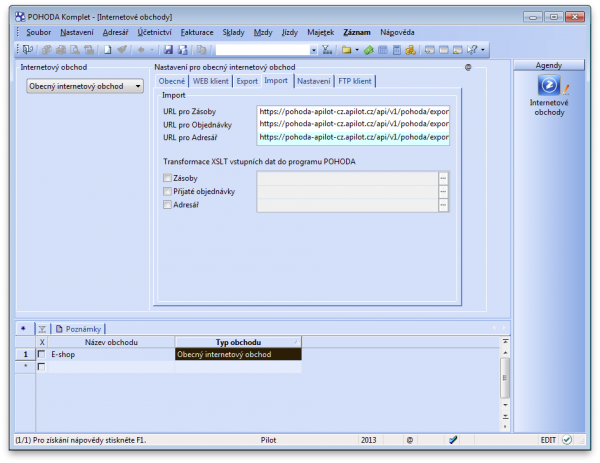Click the back arrow toolbar icon

(141, 50)
